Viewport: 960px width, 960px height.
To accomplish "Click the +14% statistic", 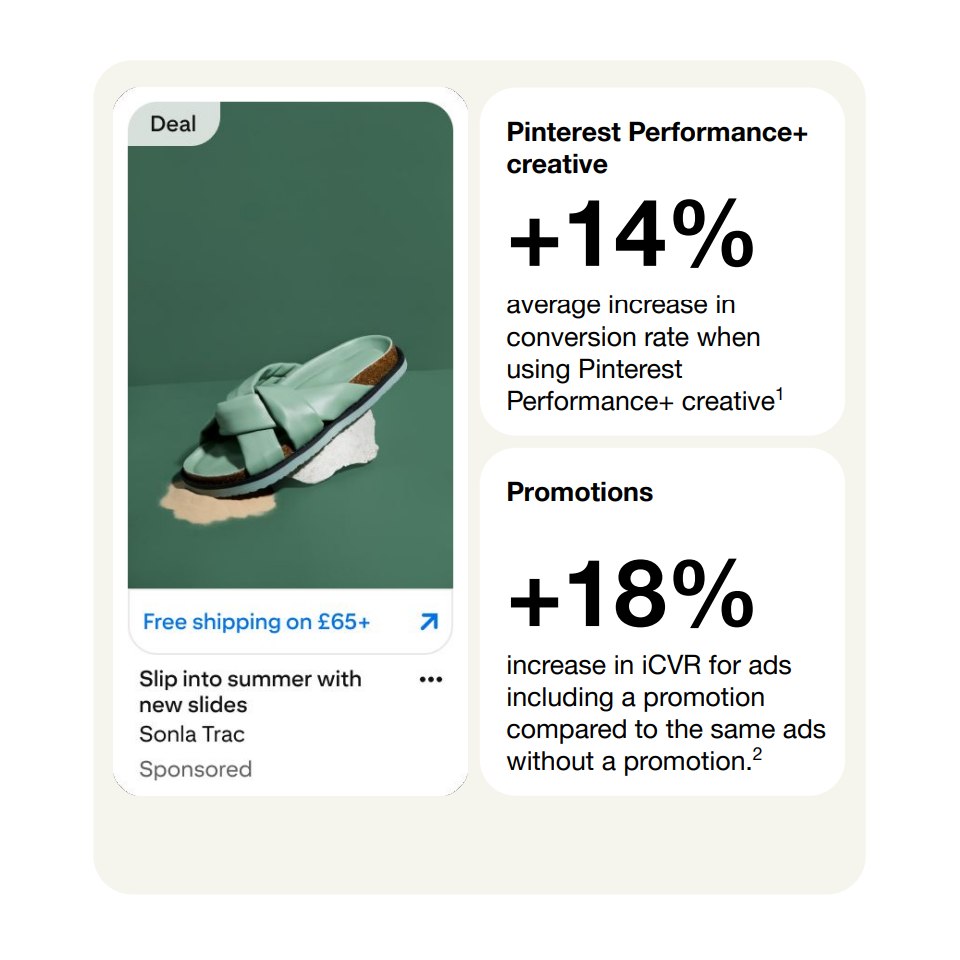I will pyautogui.click(x=631, y=234).
